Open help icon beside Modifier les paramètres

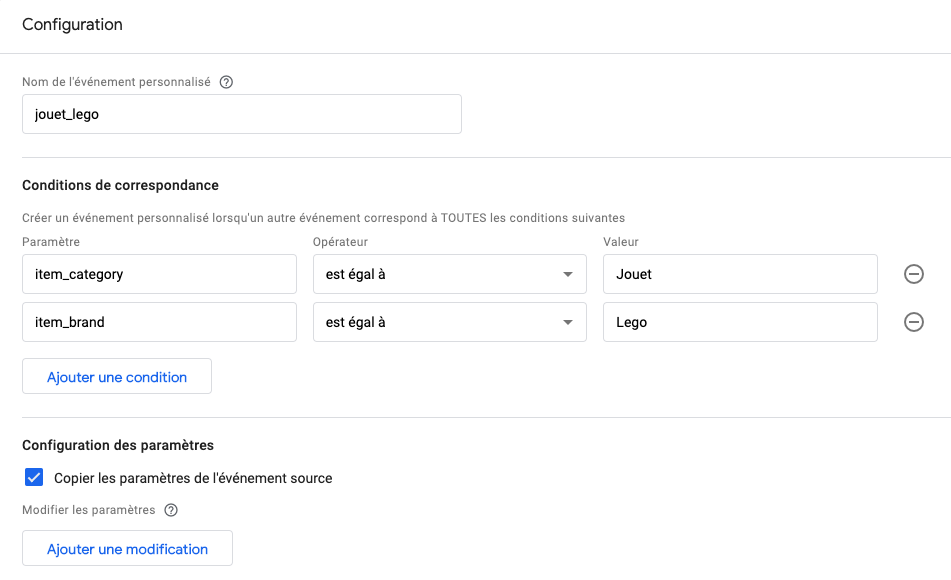[x=171, y=510]
